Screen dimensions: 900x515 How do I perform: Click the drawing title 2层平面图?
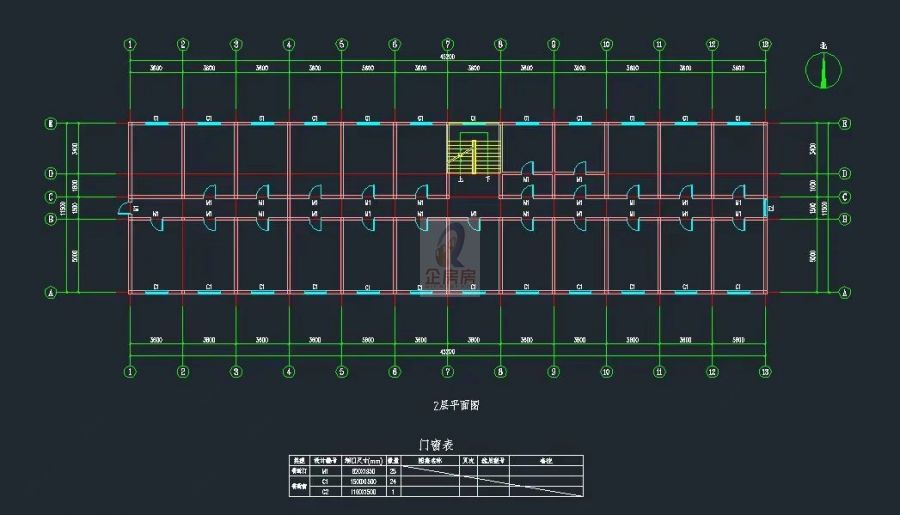pos(456,405)
